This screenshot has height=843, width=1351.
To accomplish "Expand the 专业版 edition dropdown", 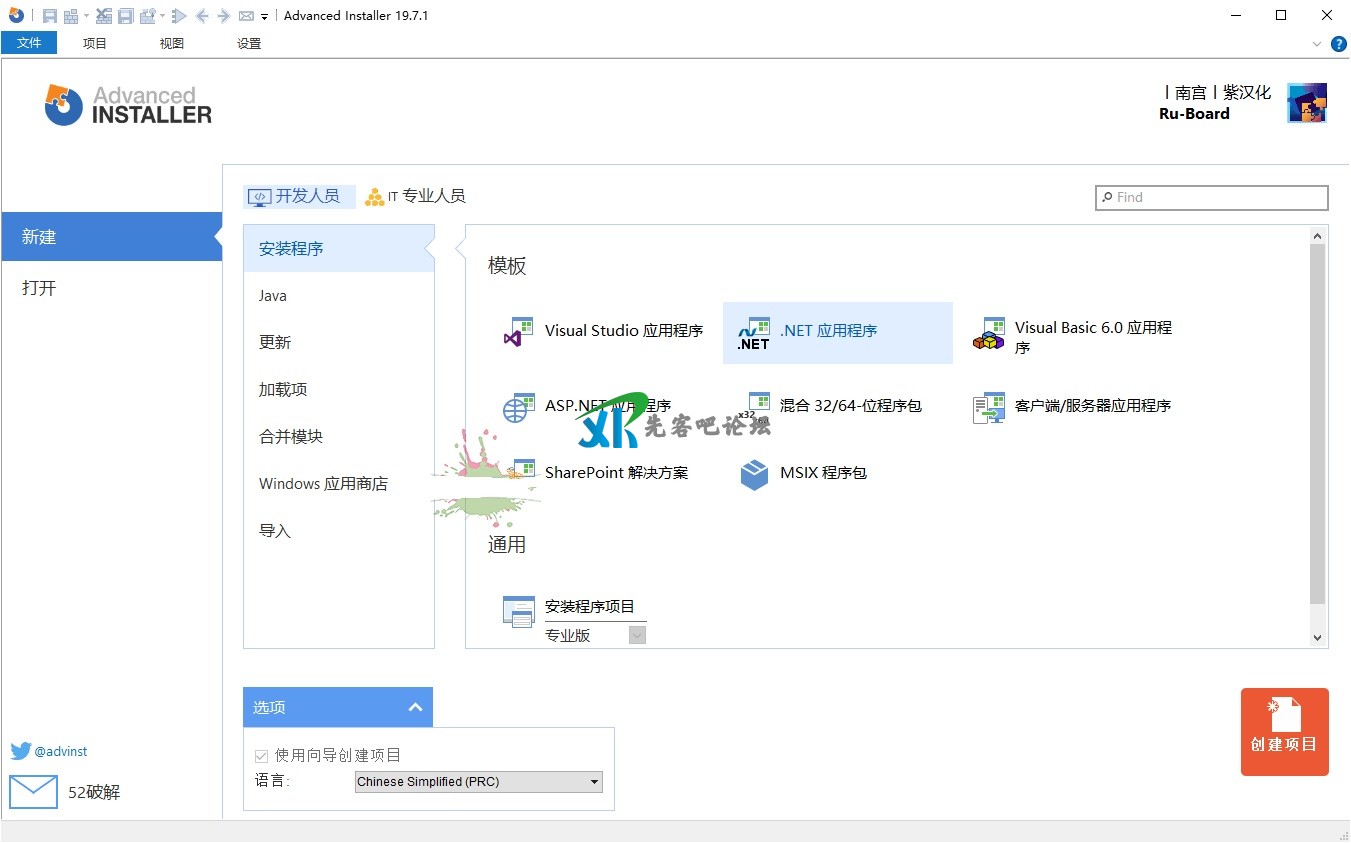I will click(637, 635).
